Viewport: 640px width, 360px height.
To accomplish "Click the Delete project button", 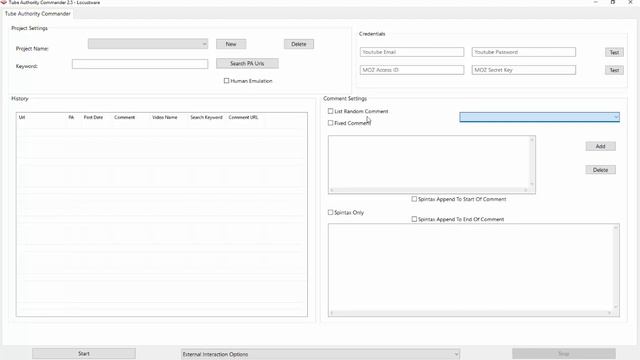I will [299, 44].
